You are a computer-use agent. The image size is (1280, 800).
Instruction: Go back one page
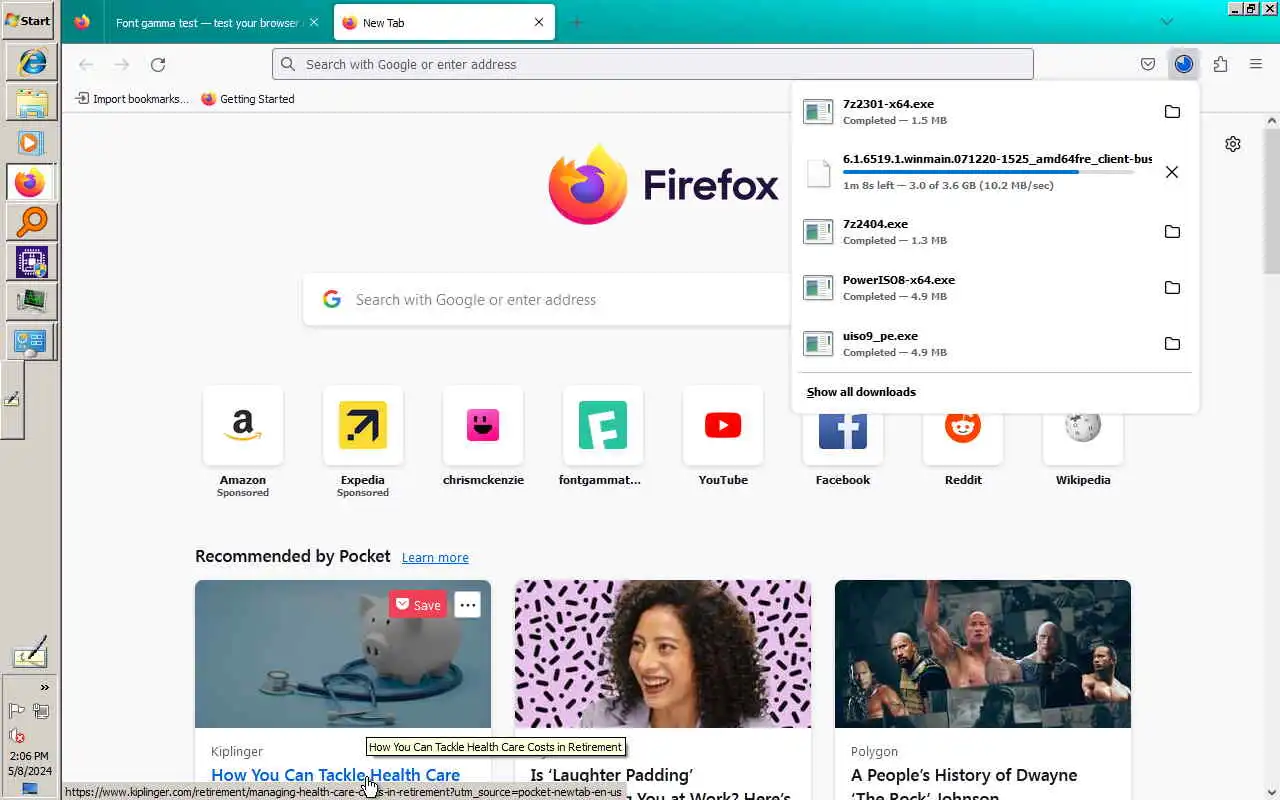tap(86, 64)
